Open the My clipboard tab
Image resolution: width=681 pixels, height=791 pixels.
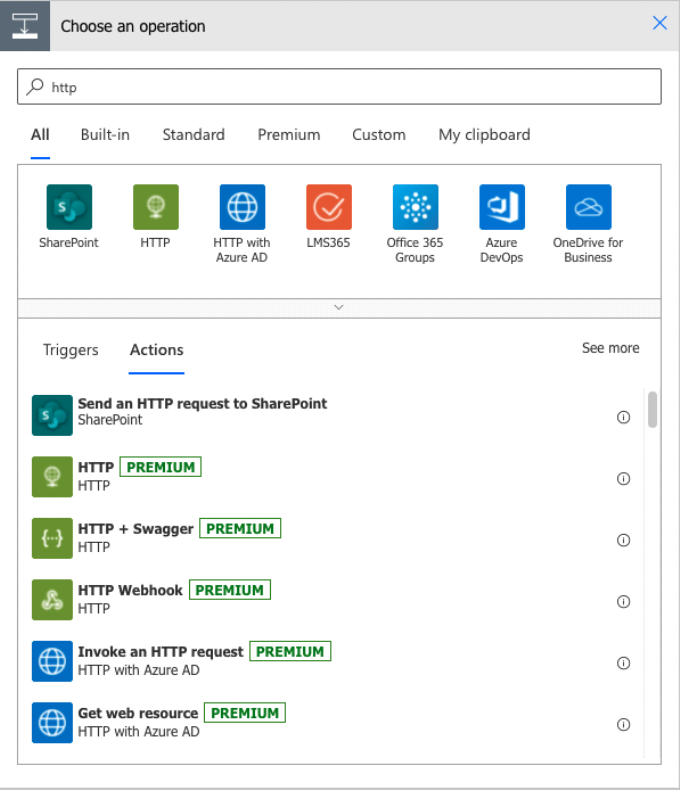(484, 135)
